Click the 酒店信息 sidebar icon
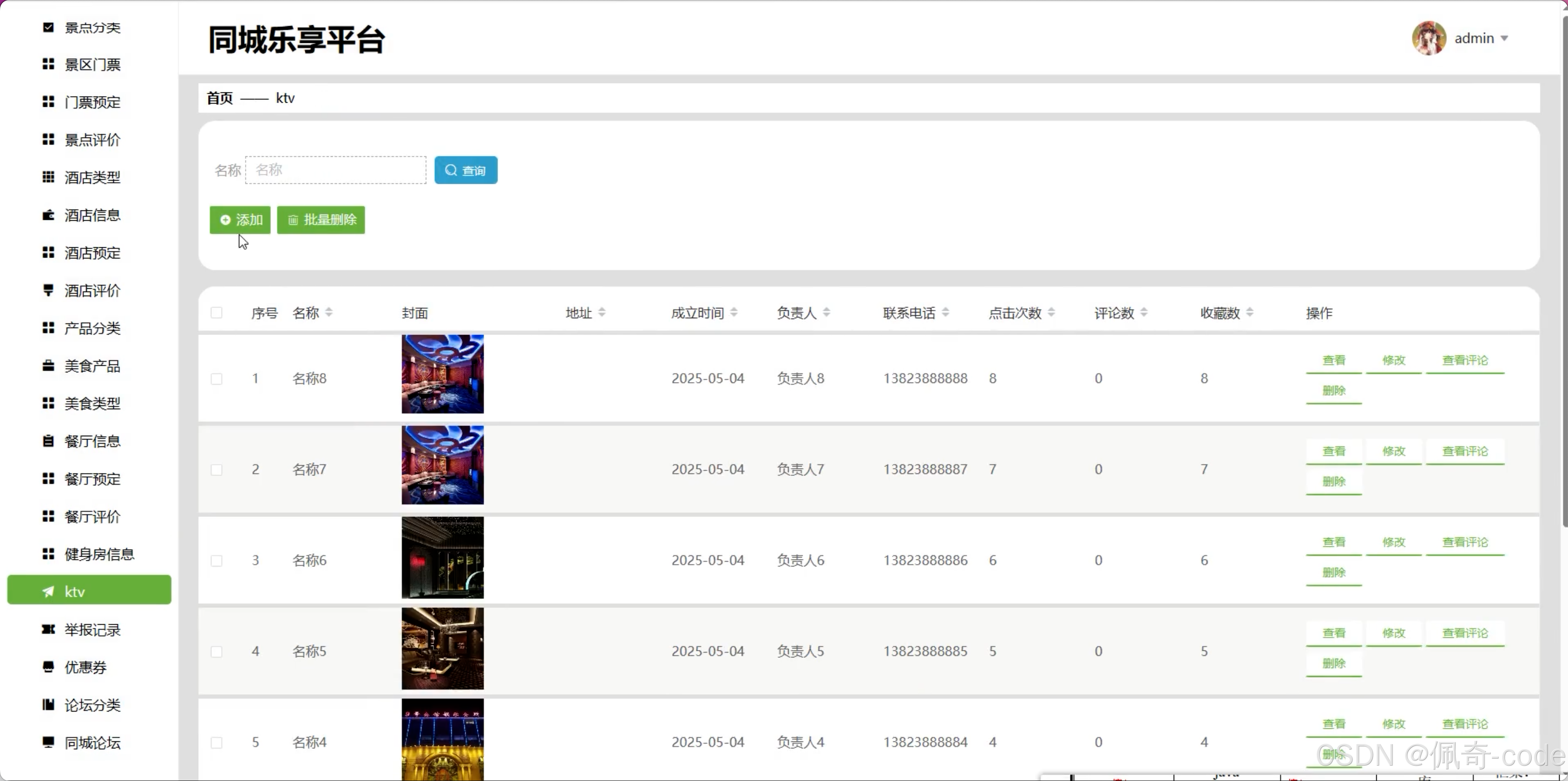 point(48,215)
